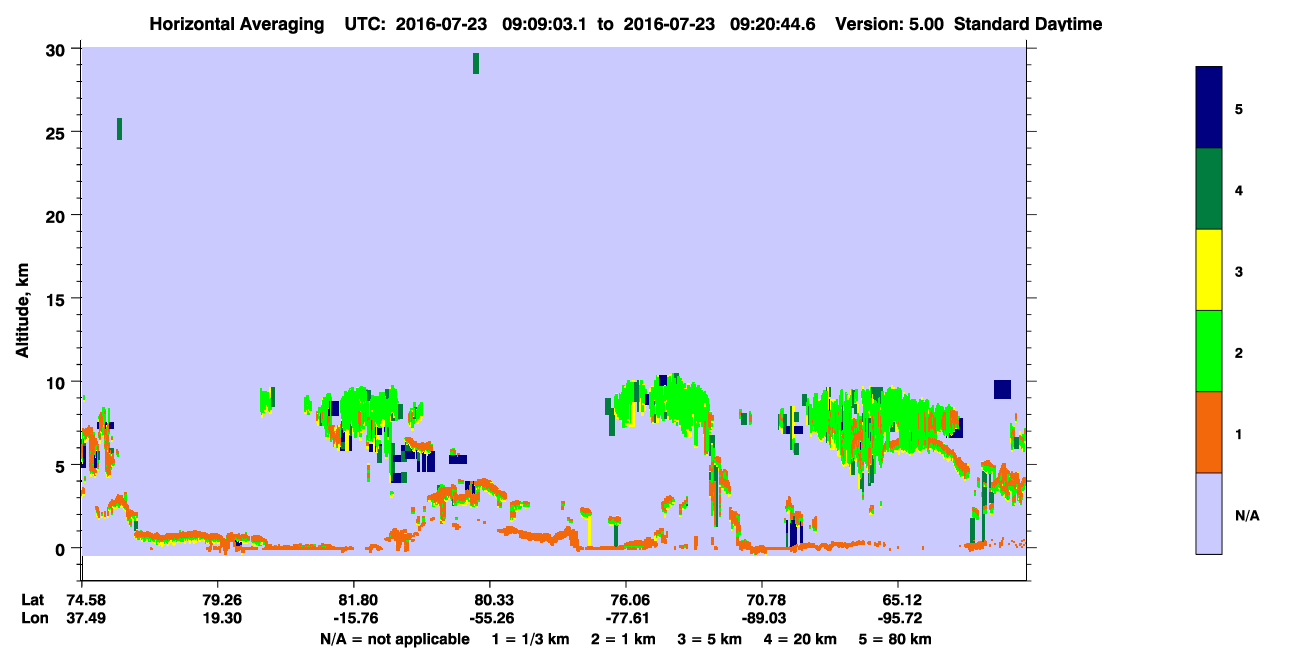
Task: Click the longitude value -77.61
Action: point(626,619)
